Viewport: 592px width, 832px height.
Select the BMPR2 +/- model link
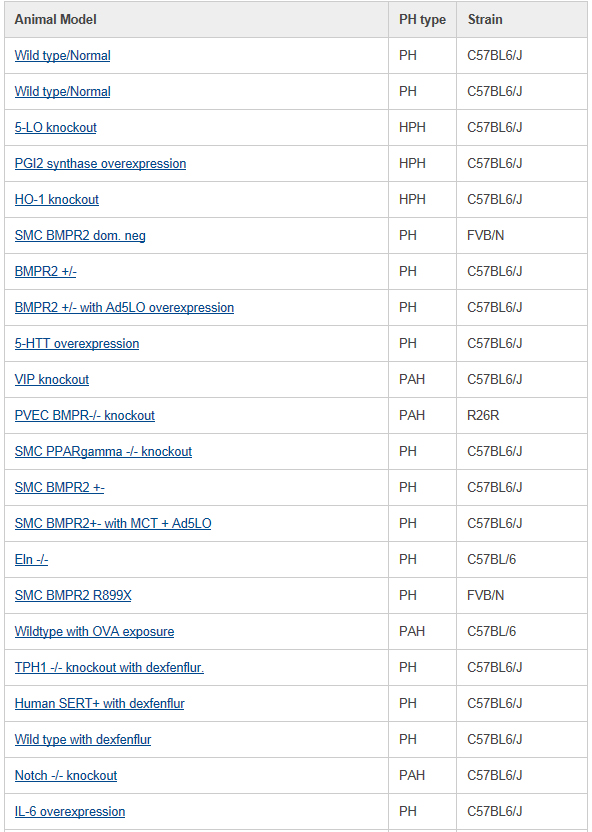46,272
